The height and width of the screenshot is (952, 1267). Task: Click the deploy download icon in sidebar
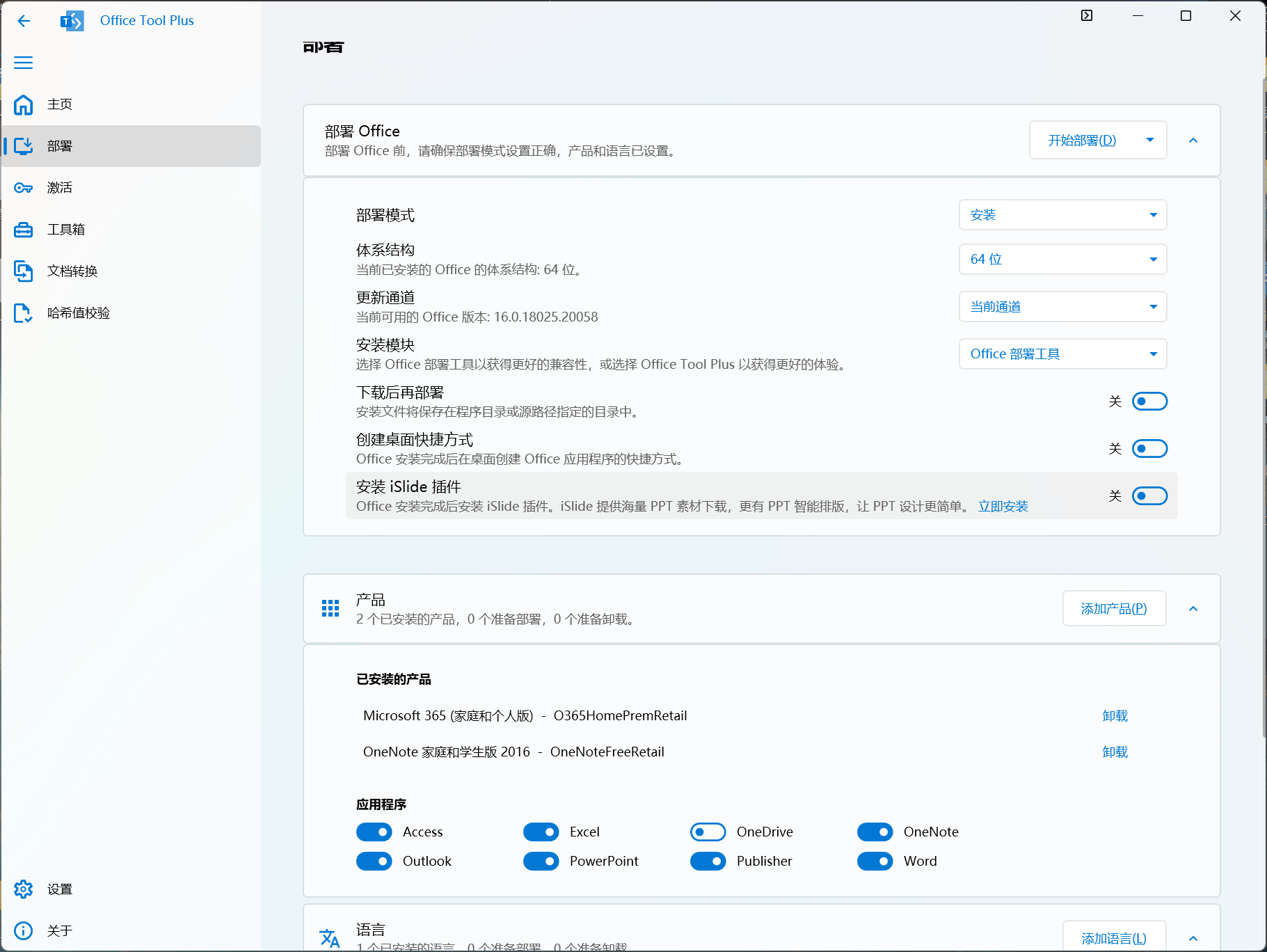tap(24, 146)
